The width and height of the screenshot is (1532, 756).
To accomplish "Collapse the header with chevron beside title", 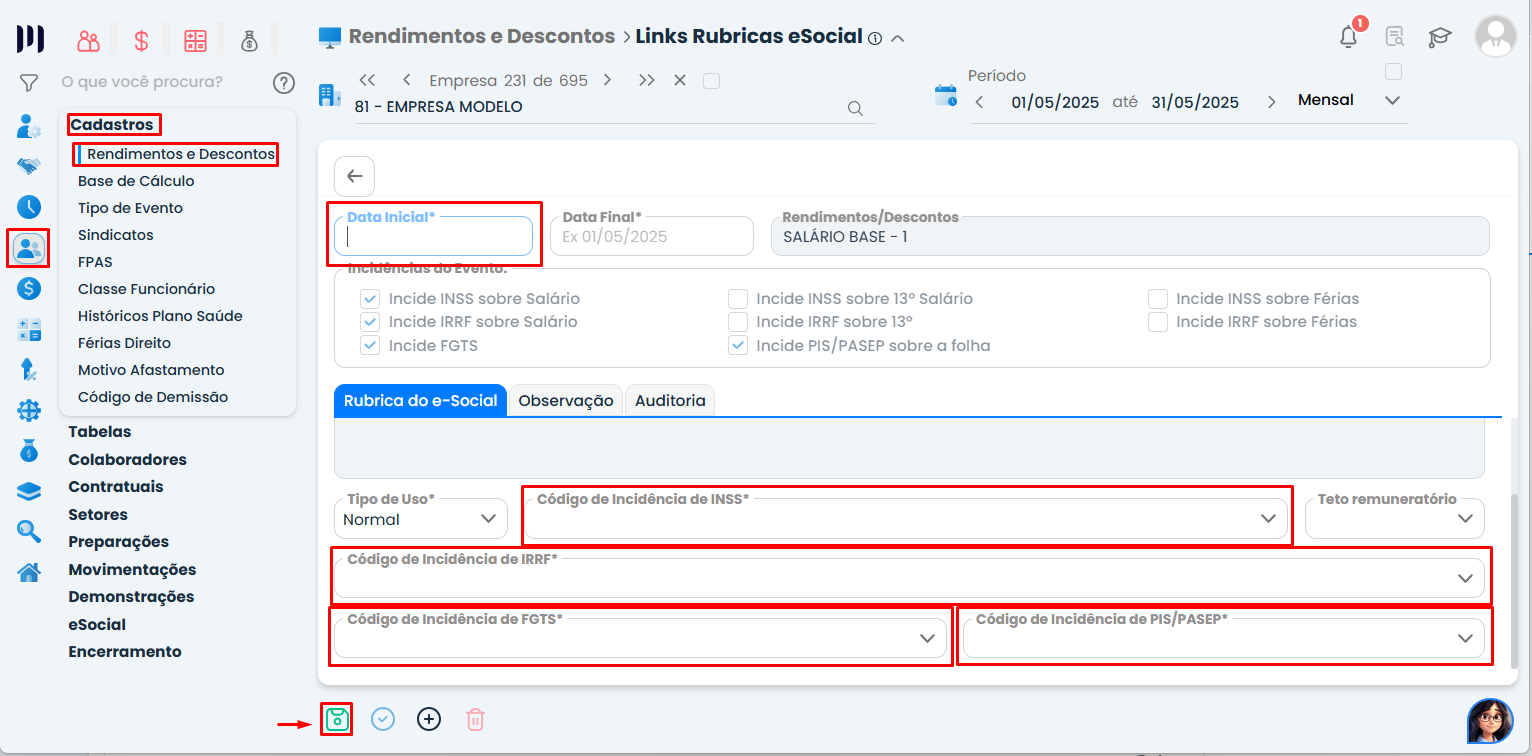I will coord(898,39).
